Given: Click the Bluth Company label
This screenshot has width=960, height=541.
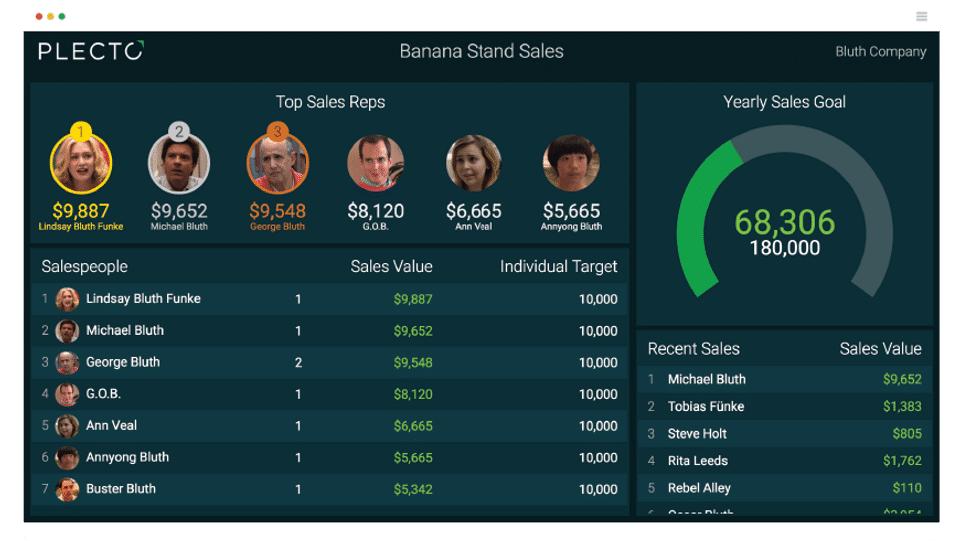Looking at the screenshot, I should (880, 51).
